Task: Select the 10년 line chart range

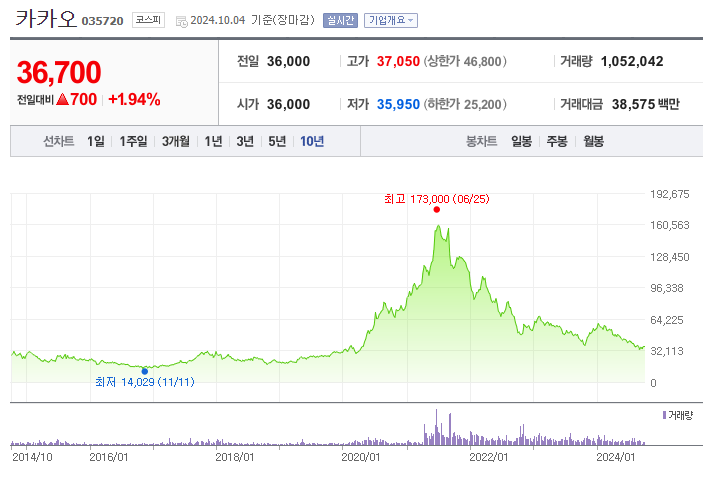Action: coord(312,142)
